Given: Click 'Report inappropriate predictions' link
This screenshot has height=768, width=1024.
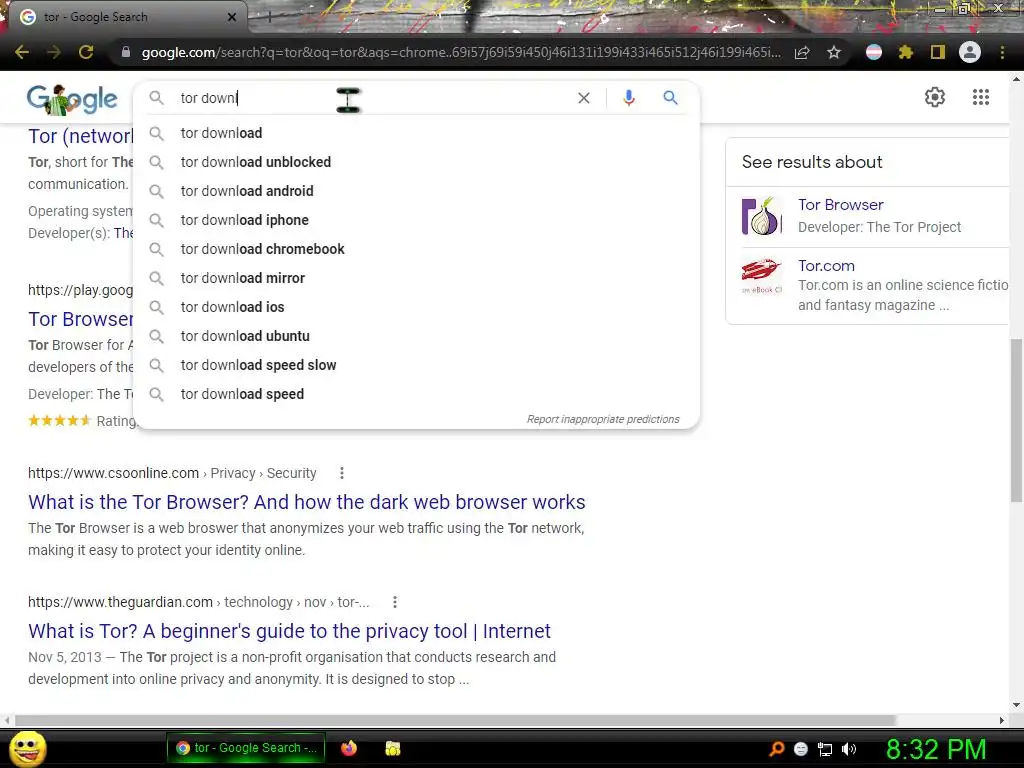Looking at the screenshot, I should click(603, 419).
